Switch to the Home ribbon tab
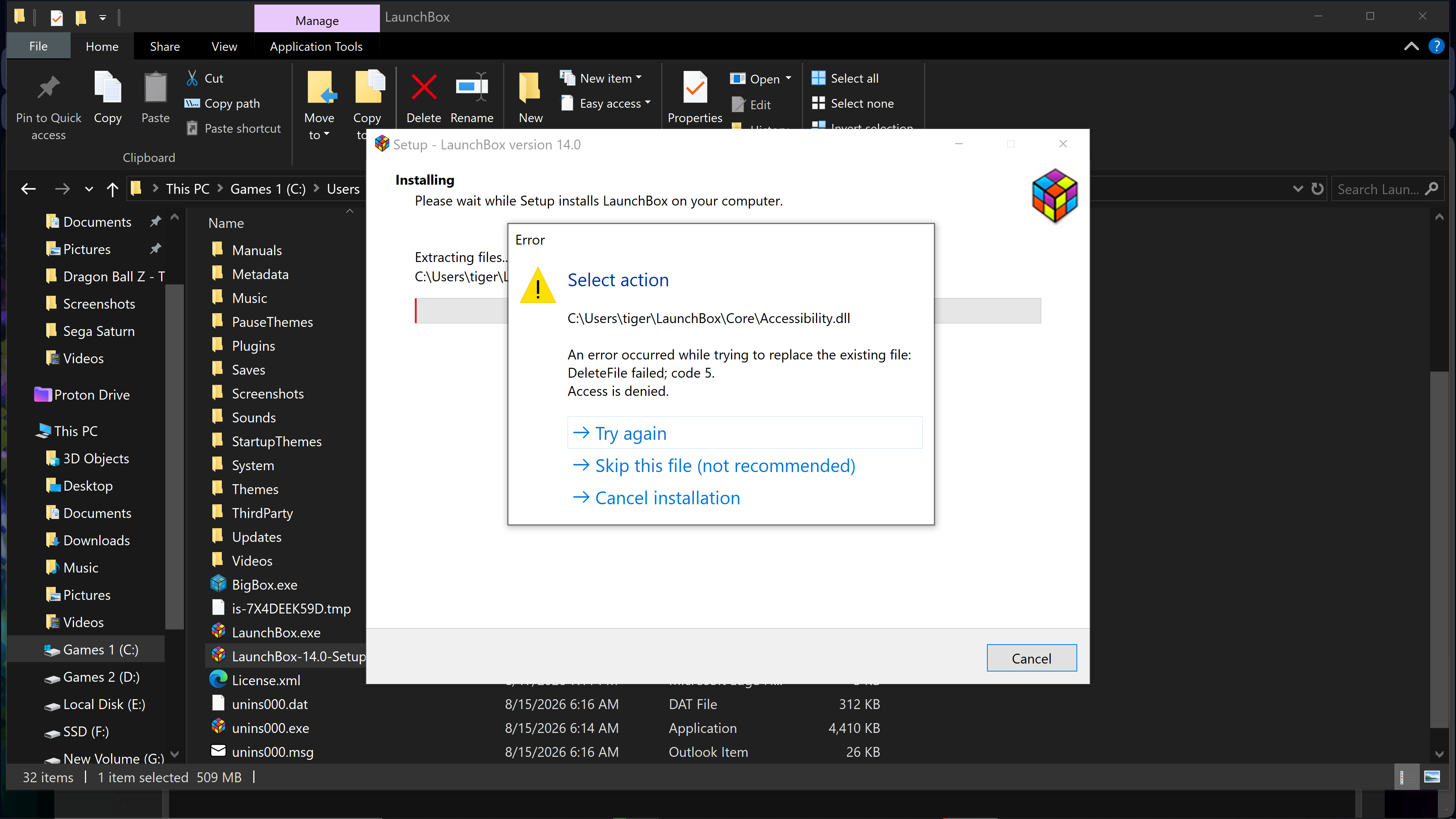 coord(102,46)
